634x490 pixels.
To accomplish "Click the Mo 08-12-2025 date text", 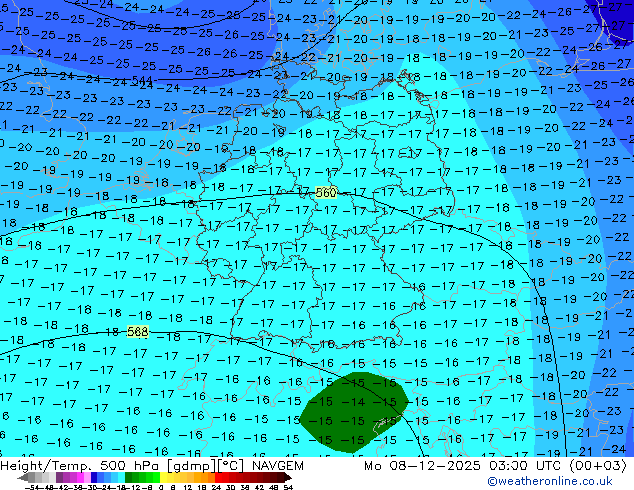I will (x=423, y=466).
